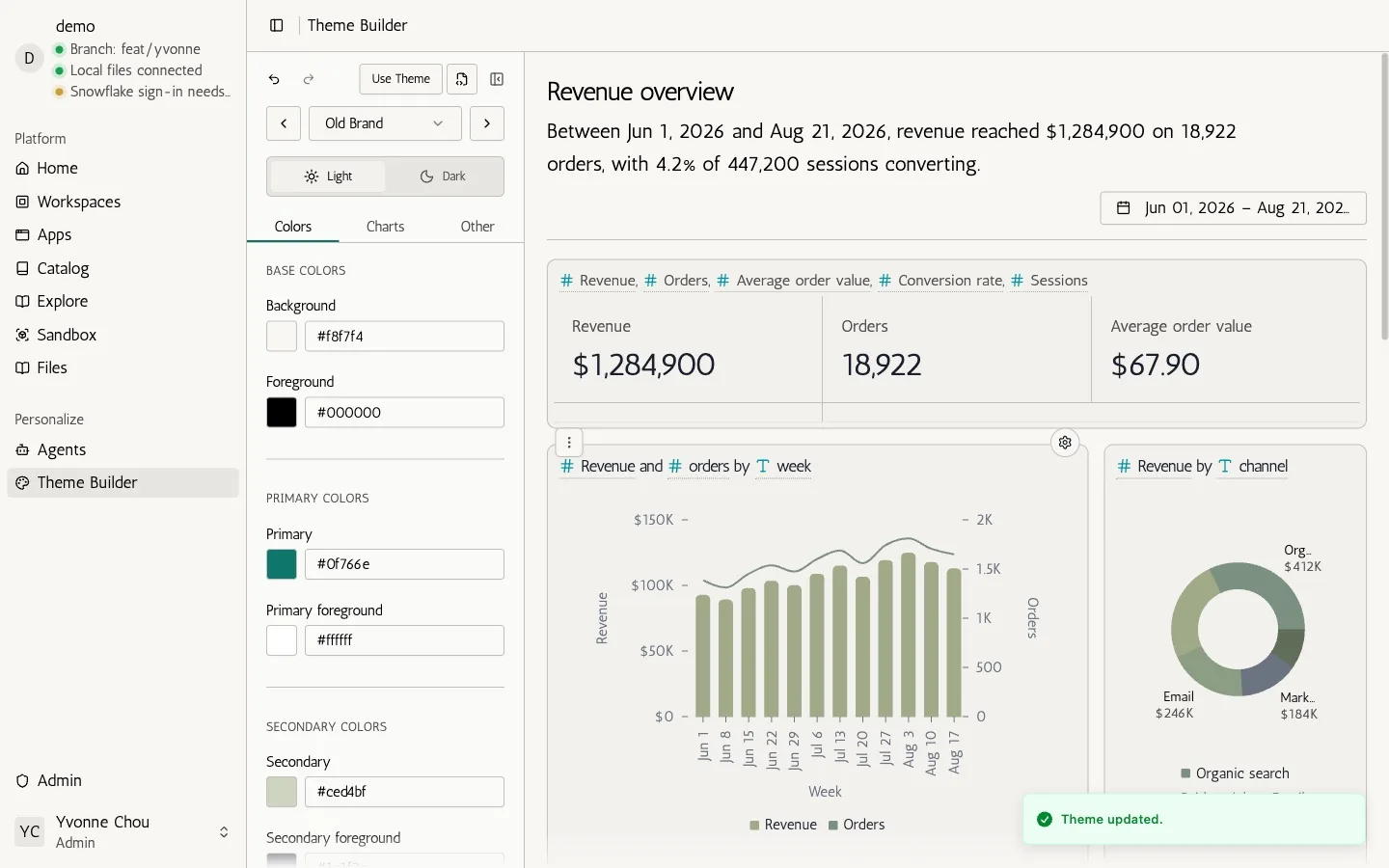This screenshot has width=1389, height=868.
Task: Open Explore in the sidebar
Action: (123, 301)
